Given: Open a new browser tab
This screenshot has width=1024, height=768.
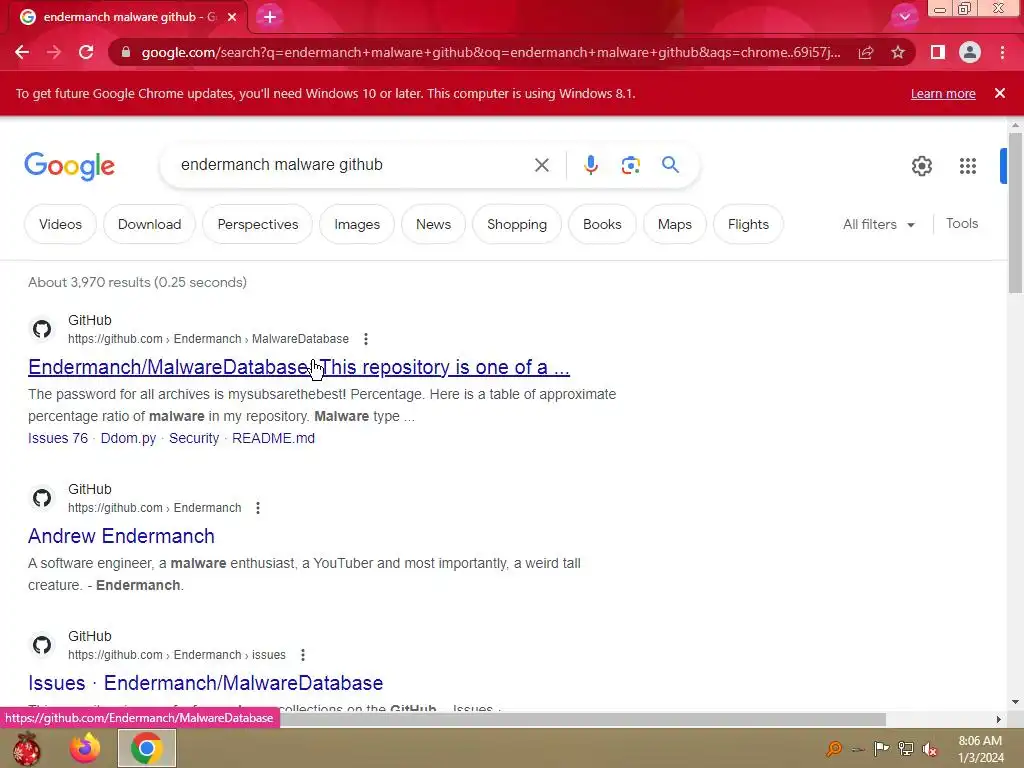Looking at the screenshot, I should click(270, 17).
